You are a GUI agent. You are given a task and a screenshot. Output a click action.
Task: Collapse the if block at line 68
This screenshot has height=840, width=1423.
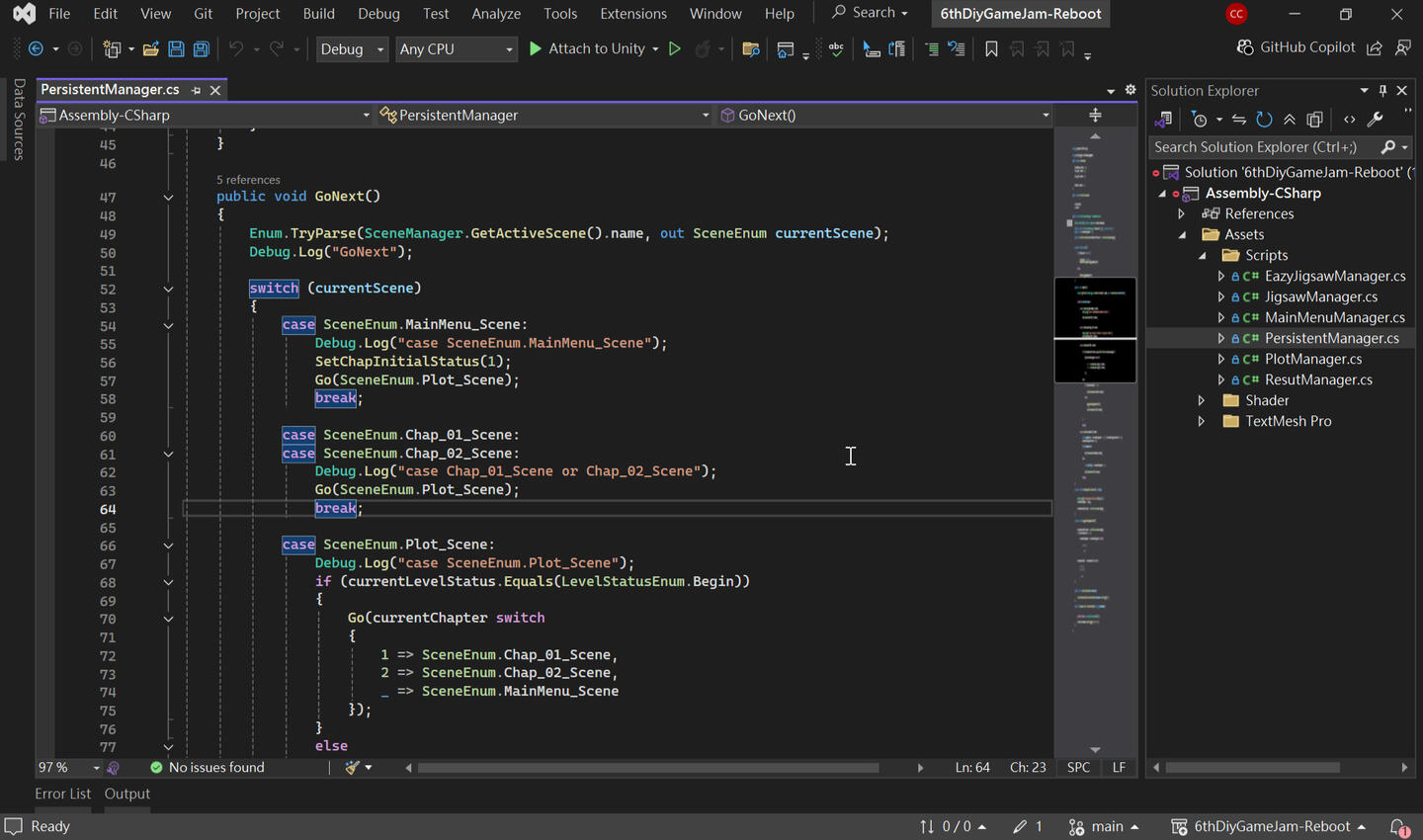coord(168,582)
